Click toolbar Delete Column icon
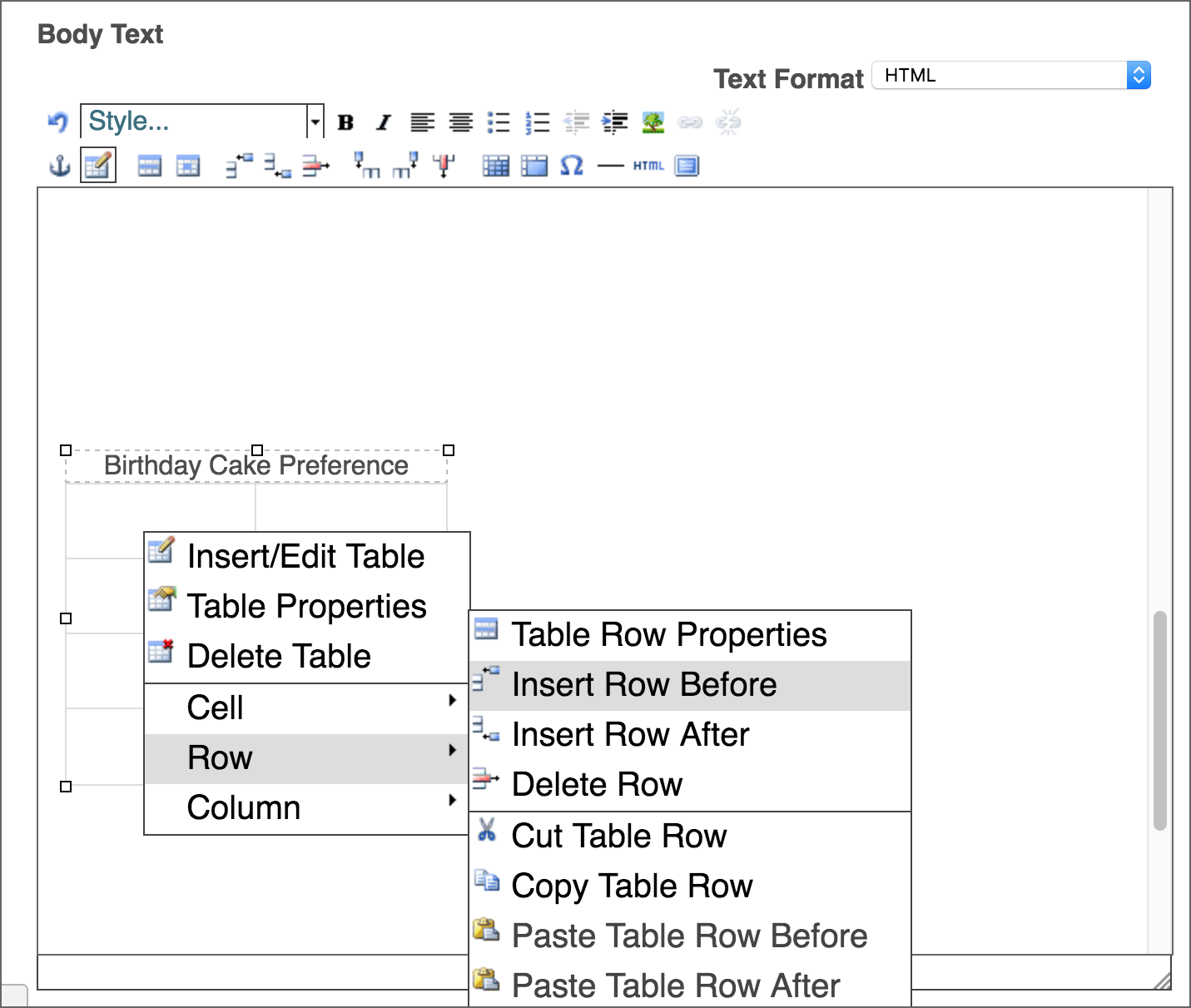This screenshot has height=1008, width=1191. pyautogui.click(x=444, y=165)
